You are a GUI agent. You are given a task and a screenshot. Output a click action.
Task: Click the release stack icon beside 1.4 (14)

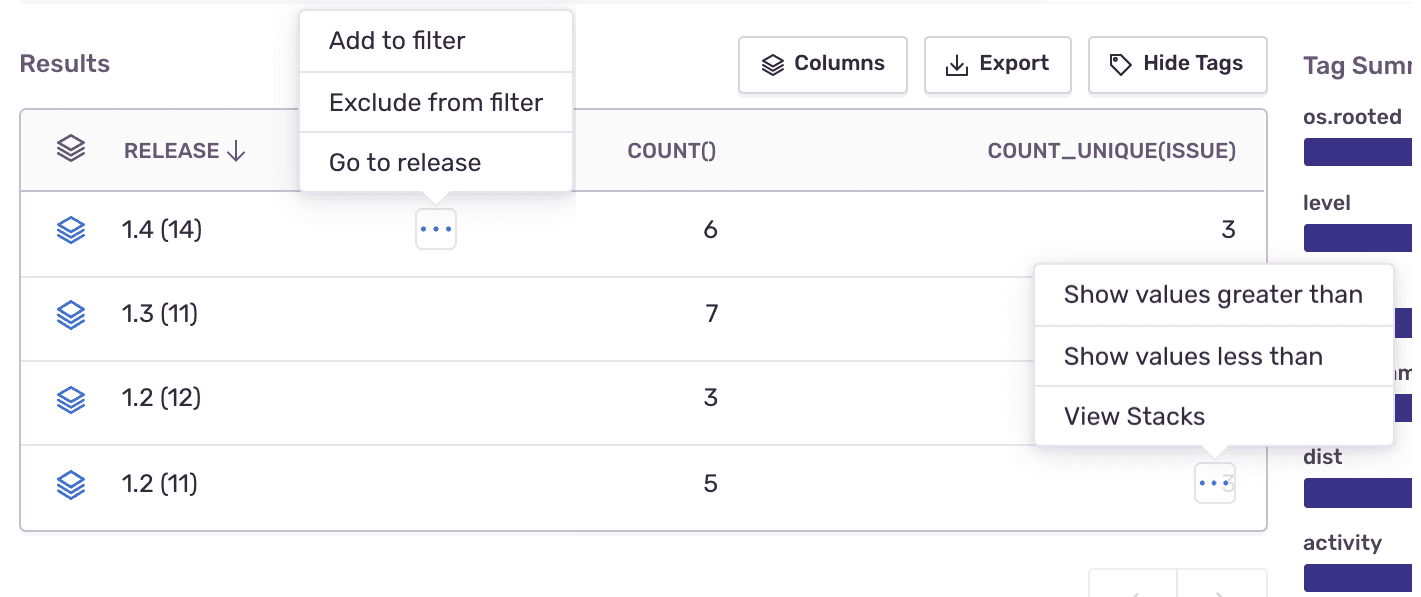(x=70, y=229)
